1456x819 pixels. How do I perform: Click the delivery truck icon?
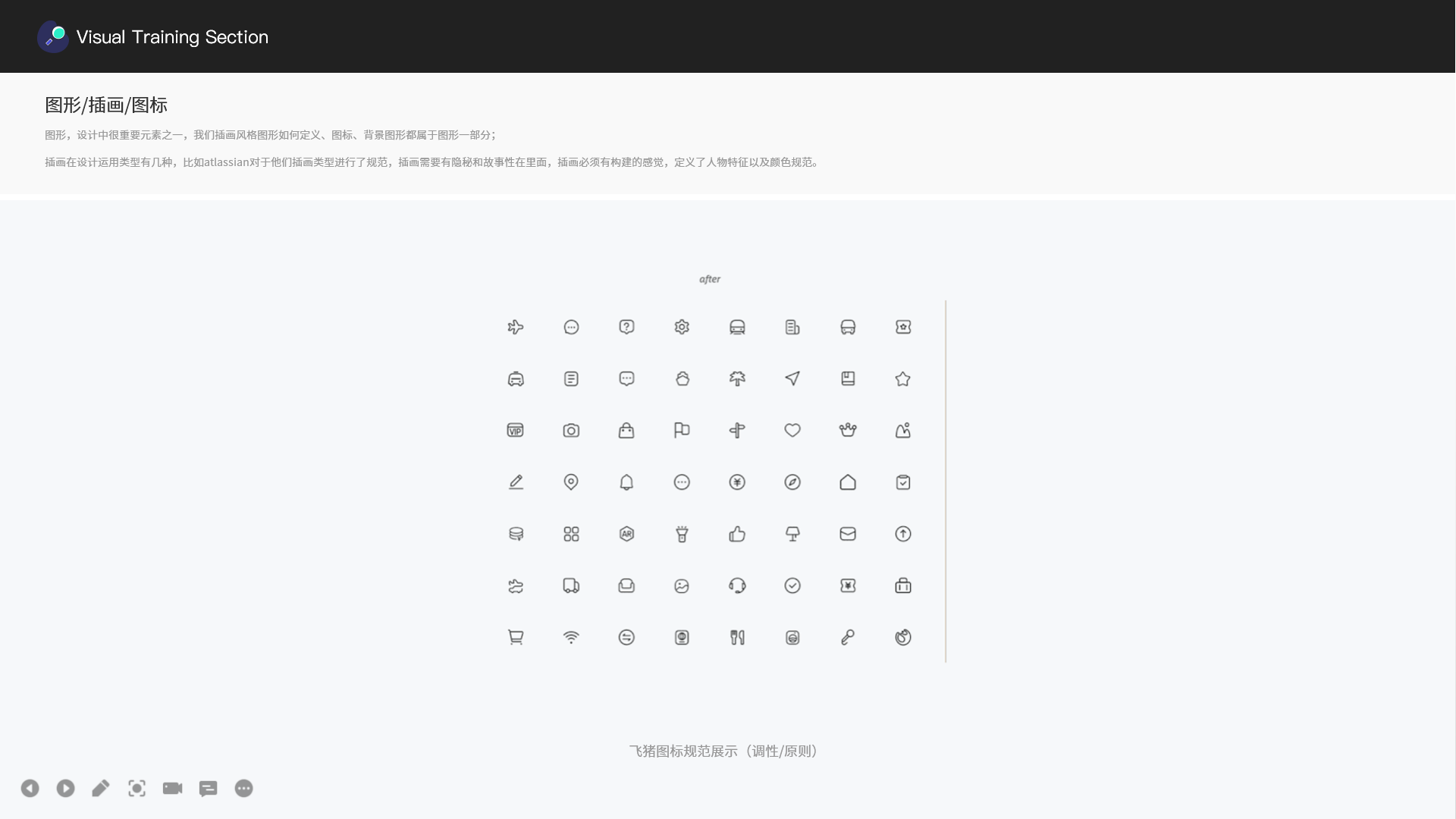(571, 585)
